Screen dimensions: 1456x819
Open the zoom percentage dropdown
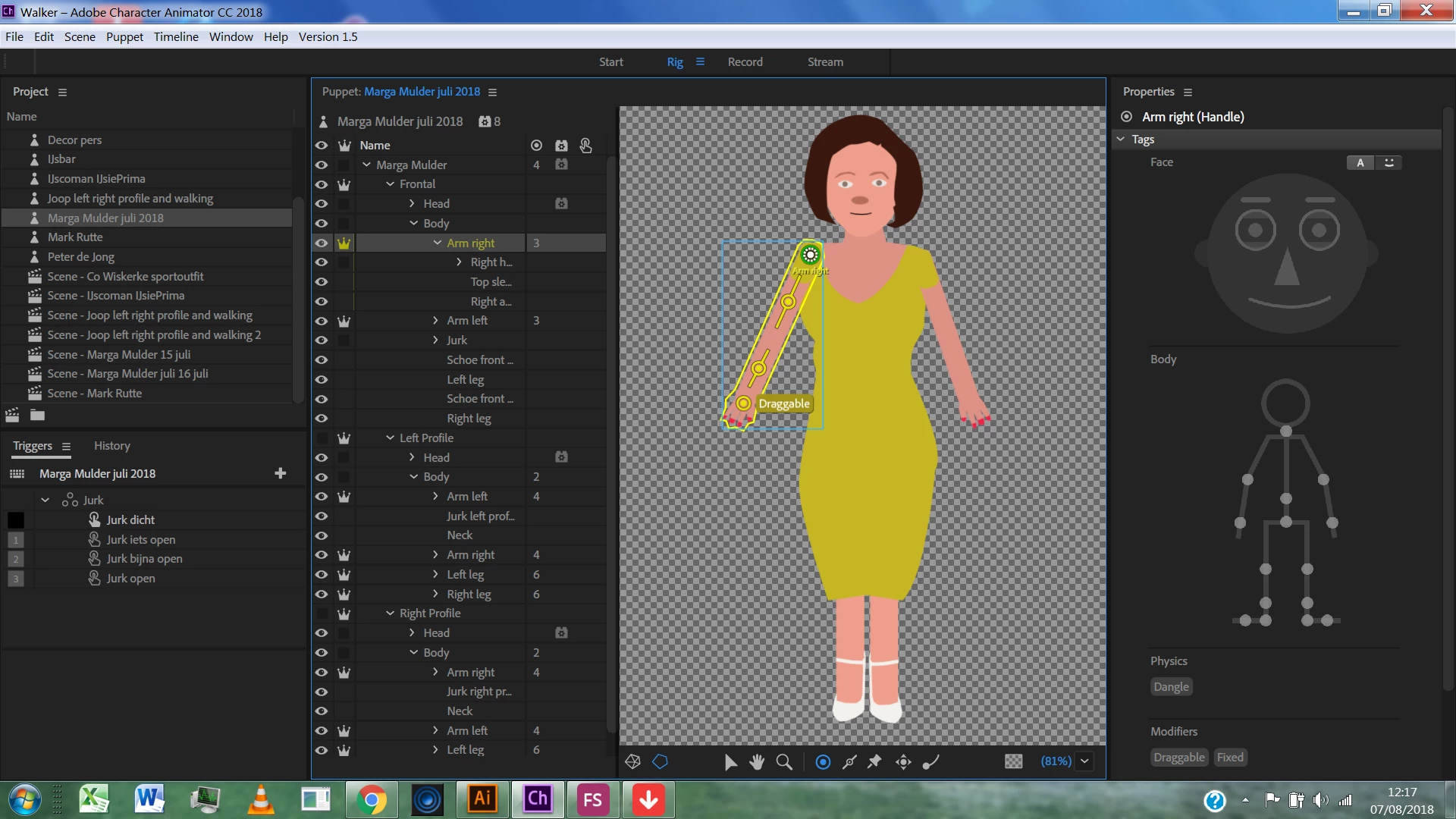click(1084, 761)
